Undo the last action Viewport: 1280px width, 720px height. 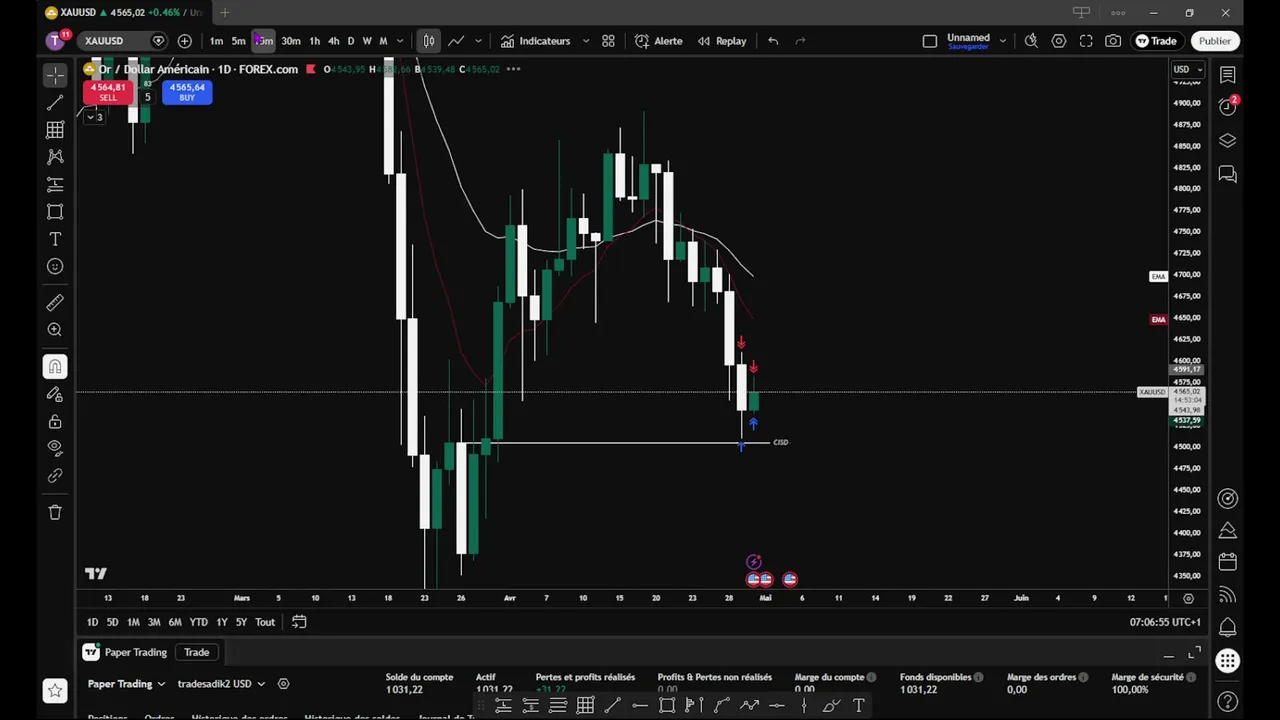[773, 41]
